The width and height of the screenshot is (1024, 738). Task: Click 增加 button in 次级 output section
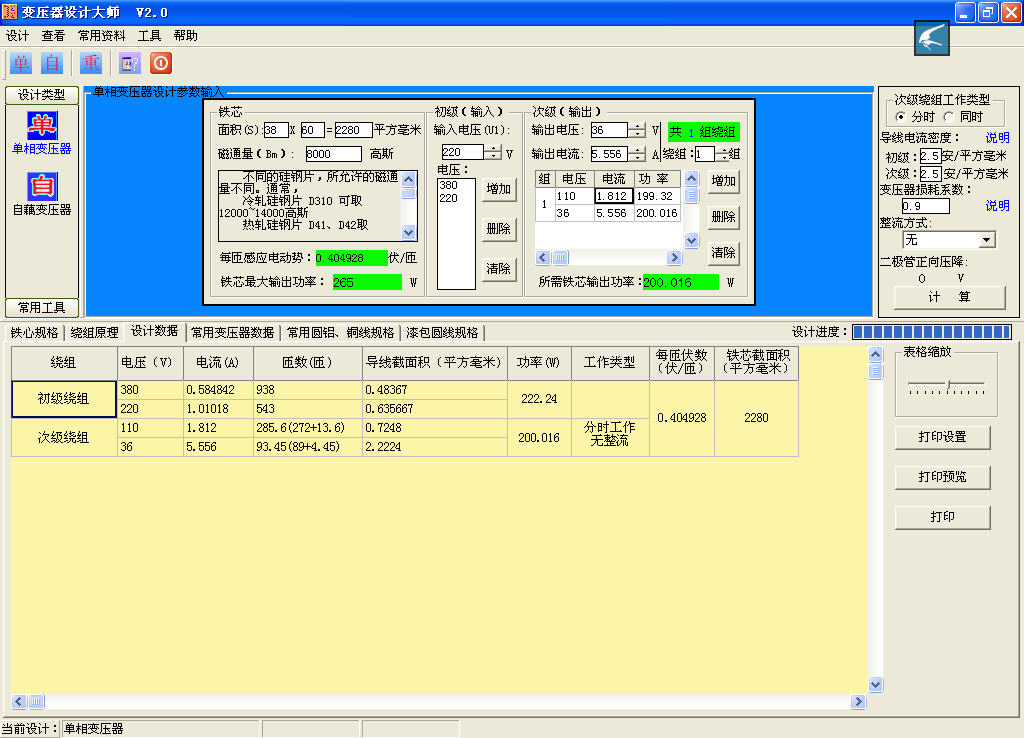[724, 181]
